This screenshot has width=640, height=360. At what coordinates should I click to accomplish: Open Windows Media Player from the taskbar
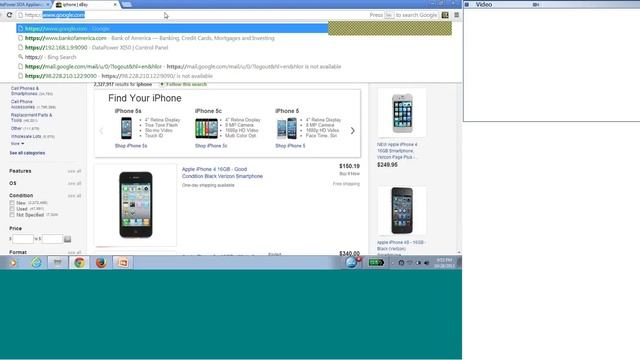(13, 262)
